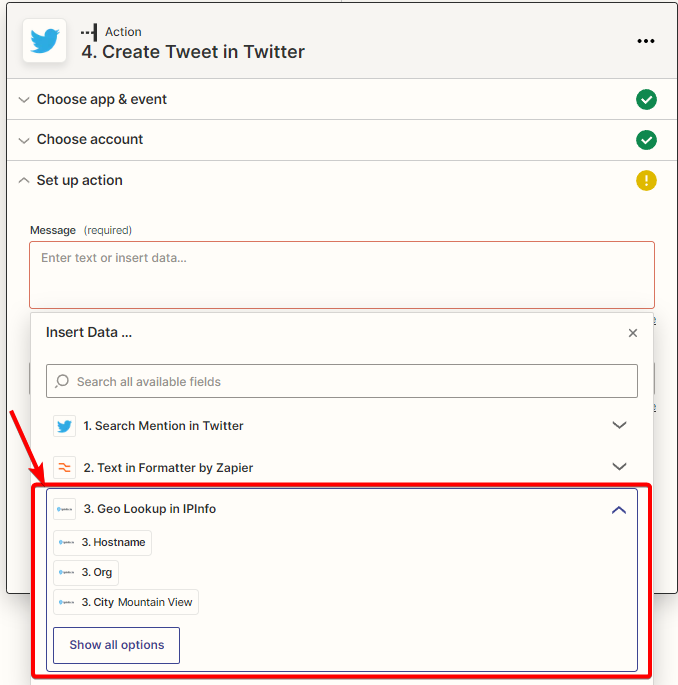Viewport: 678px width, 685px height.
Task: Focus the Search all available fields box
Action: click(x=342, y=381)
